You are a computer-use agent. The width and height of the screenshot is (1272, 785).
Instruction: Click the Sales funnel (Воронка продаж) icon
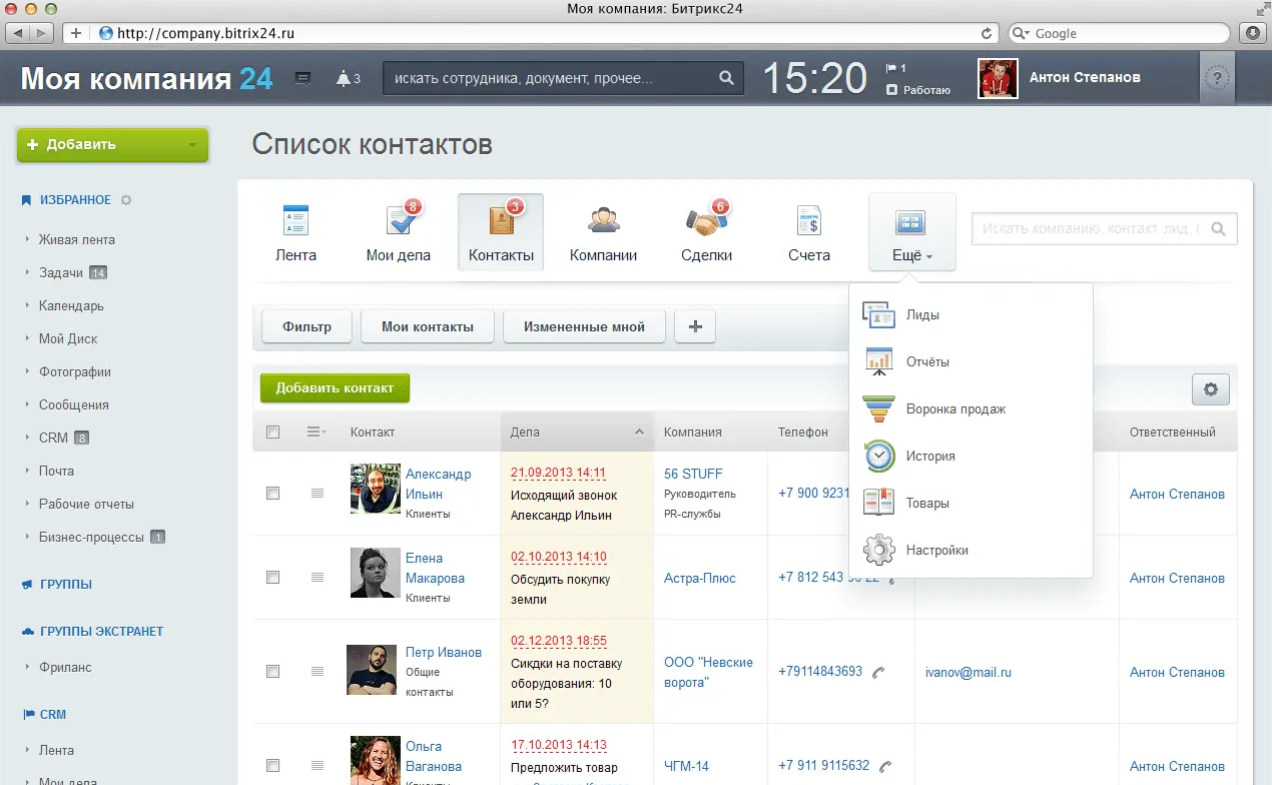click(x=878, y=409)
